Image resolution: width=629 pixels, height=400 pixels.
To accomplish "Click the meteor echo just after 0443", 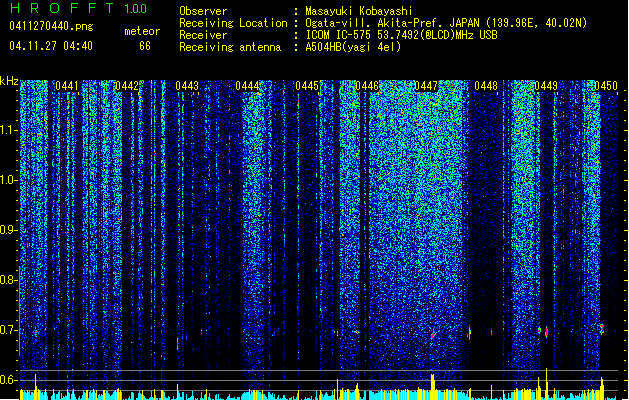I will (178, 344).
